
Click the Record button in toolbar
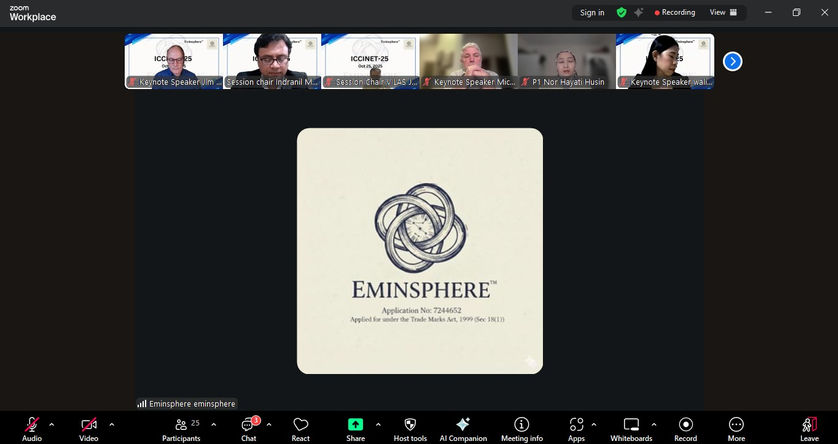point(686,429)
